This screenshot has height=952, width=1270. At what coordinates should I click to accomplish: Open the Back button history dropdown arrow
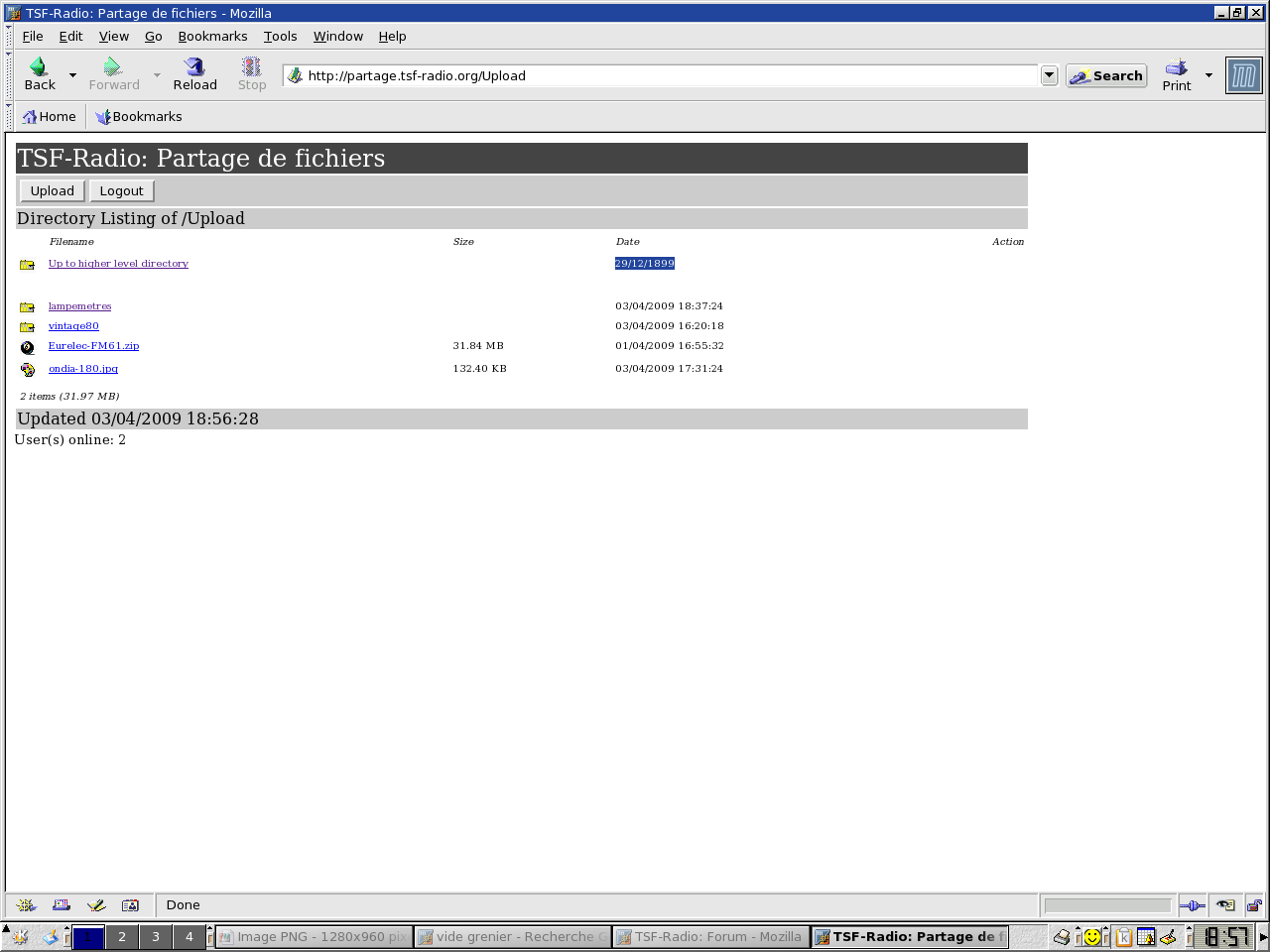[72, 75]
